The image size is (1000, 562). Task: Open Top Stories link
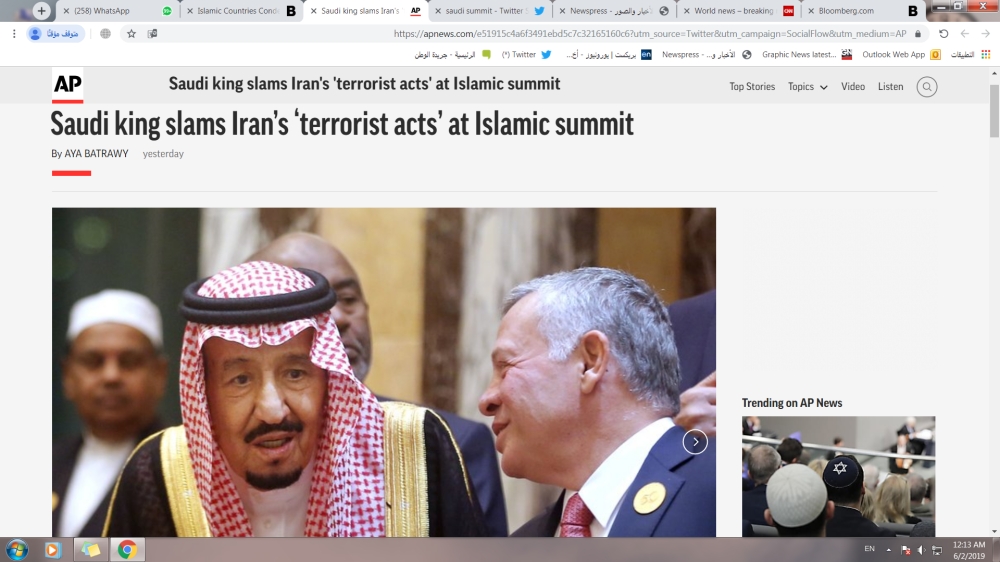point(752,87)
